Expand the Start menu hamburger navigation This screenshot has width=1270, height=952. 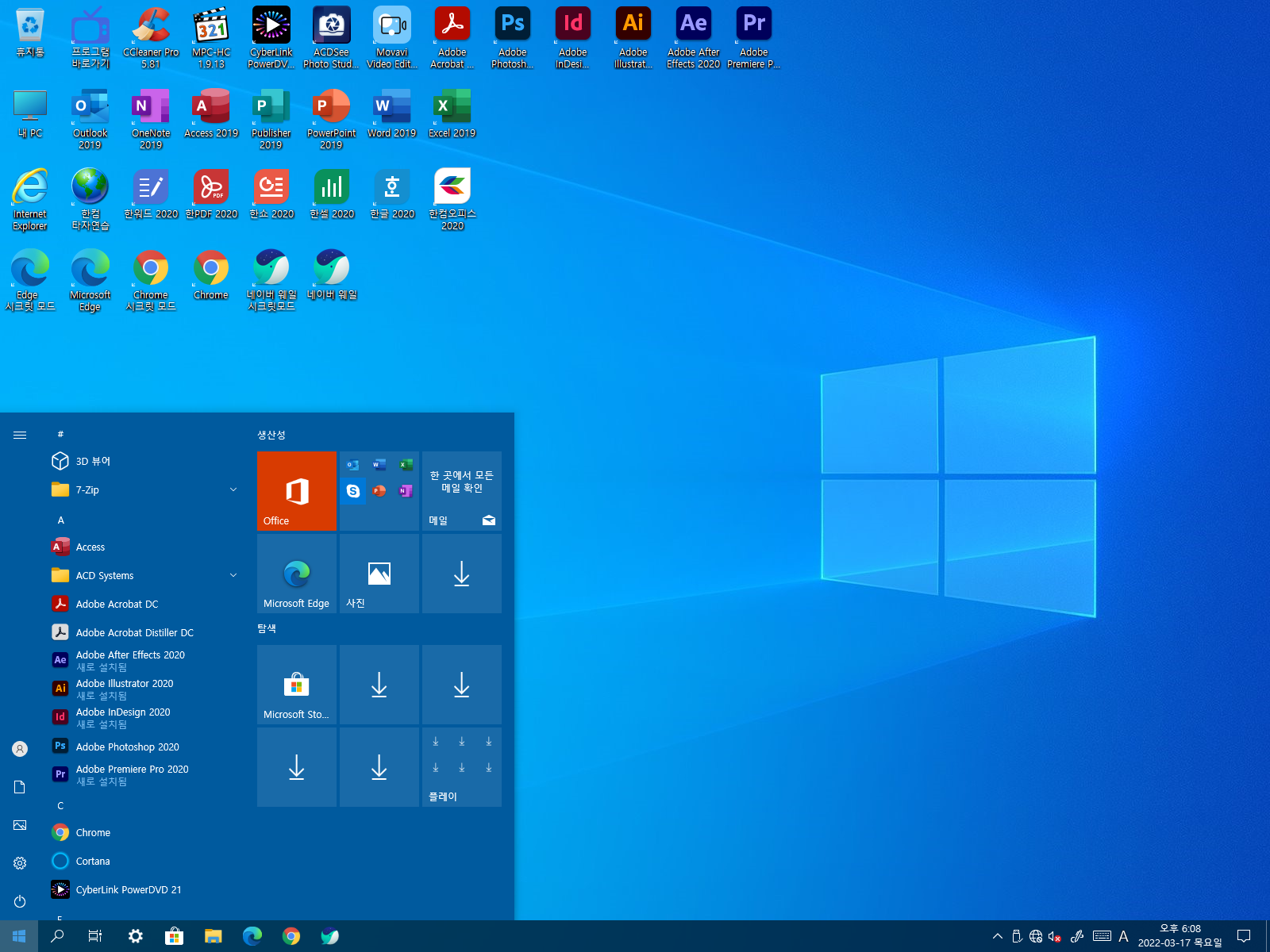tap(20, 435)
